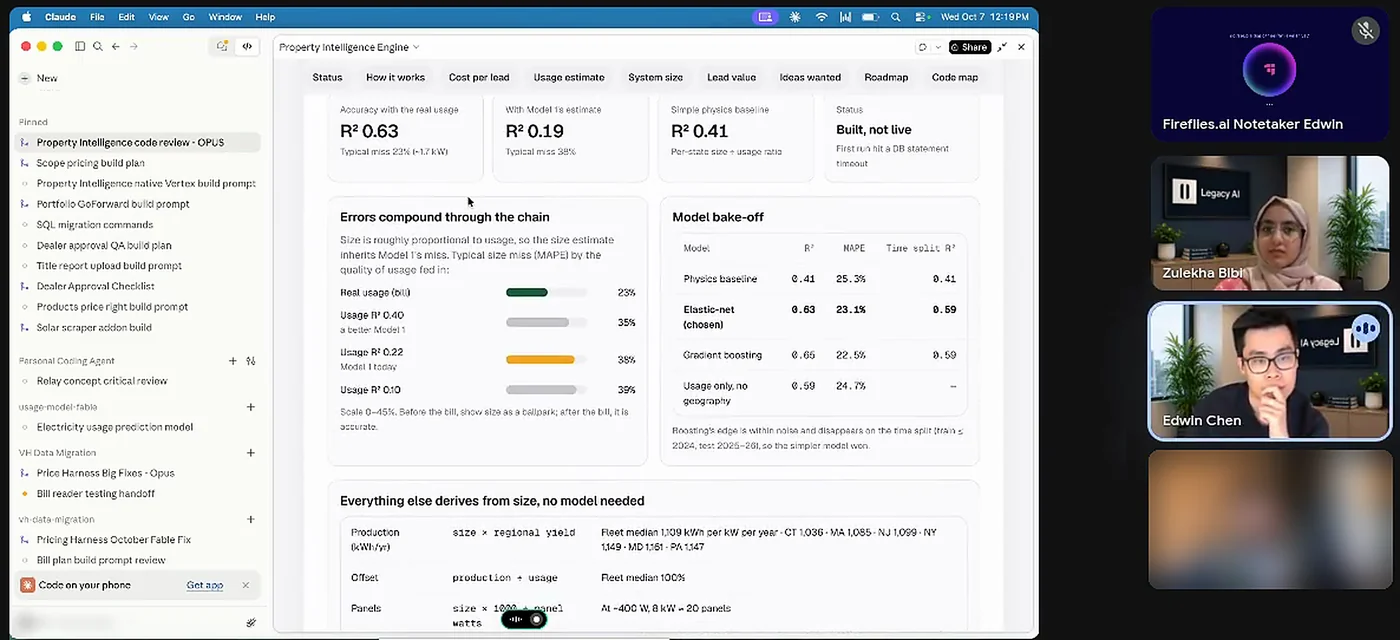
Task: Click the Share button
Action: [969, 47]
